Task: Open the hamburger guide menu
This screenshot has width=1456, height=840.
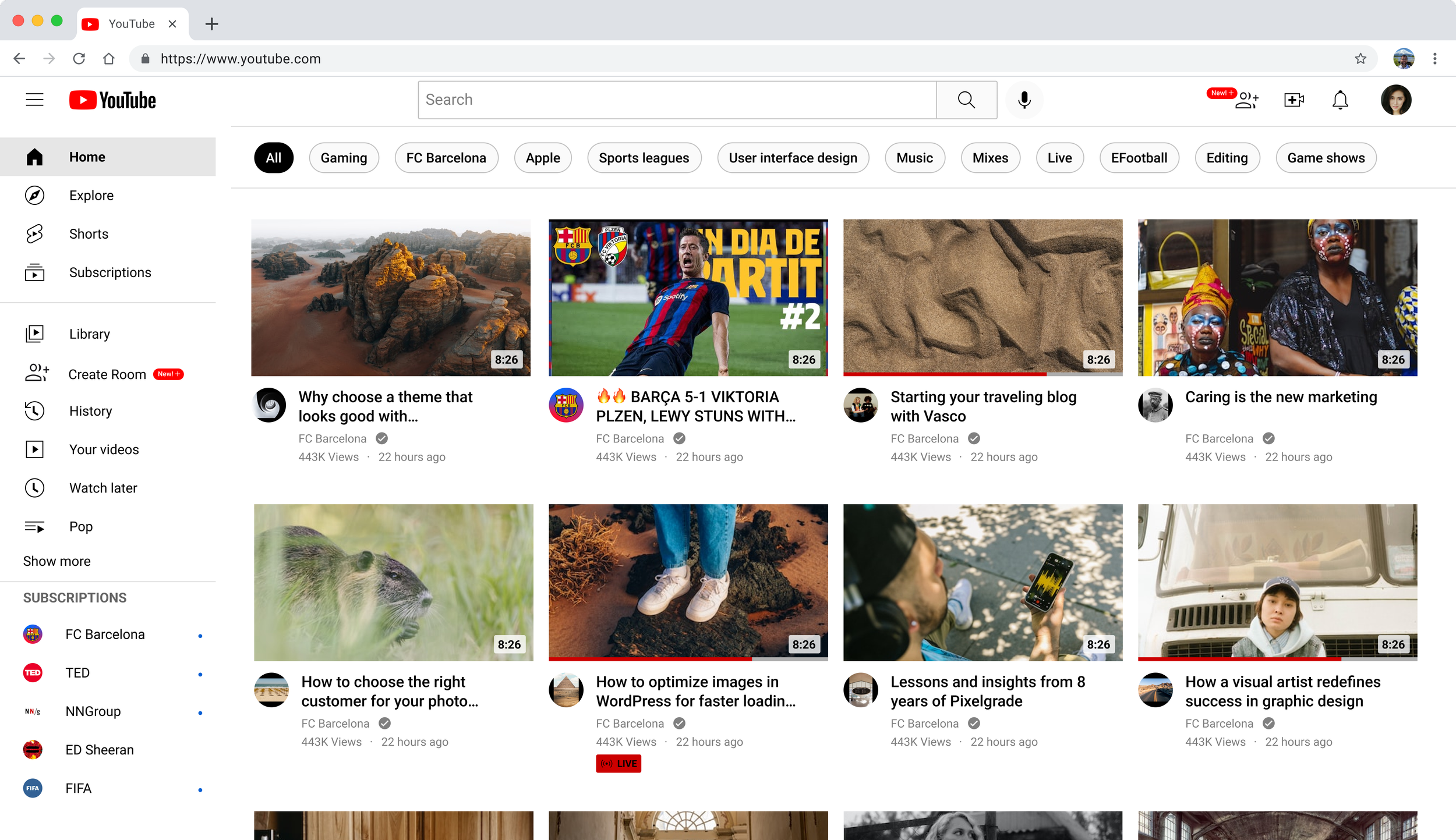Action: [34, 100]
